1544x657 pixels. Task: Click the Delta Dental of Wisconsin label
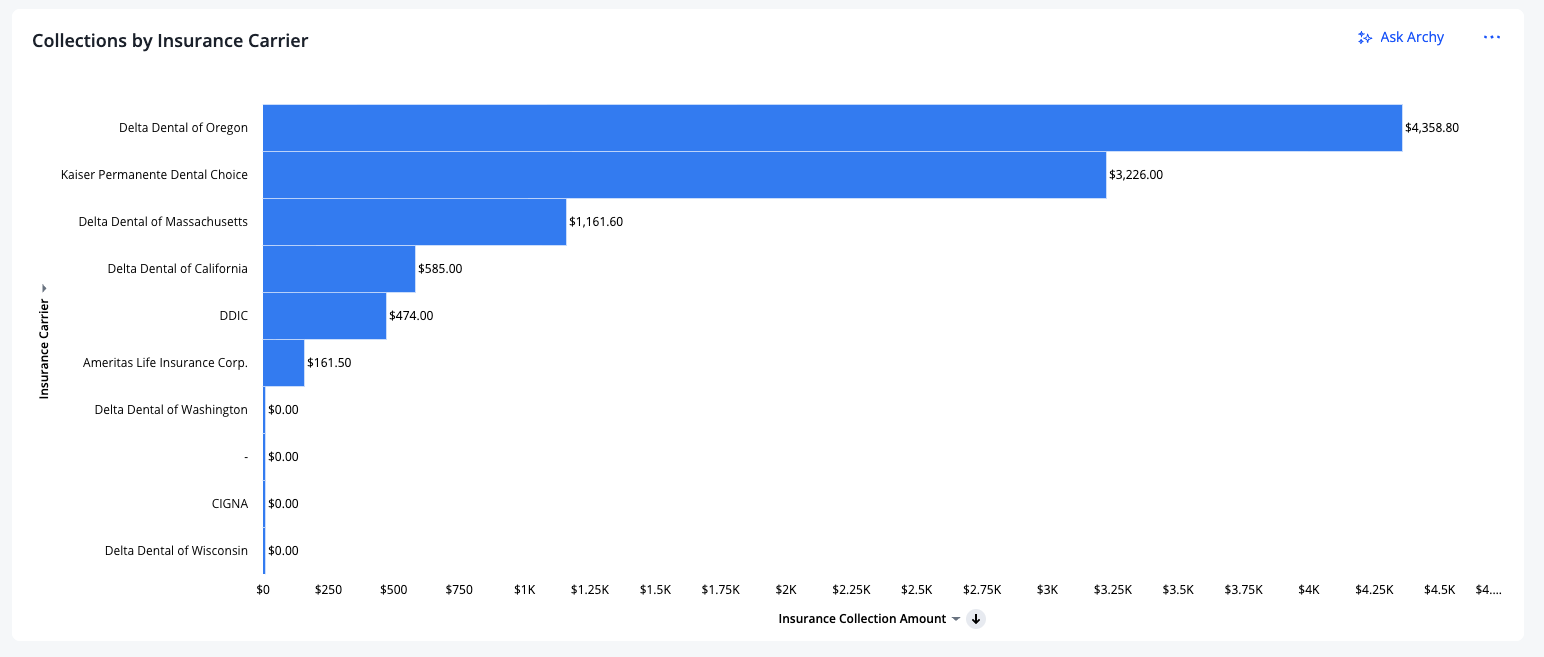(176, 551)
